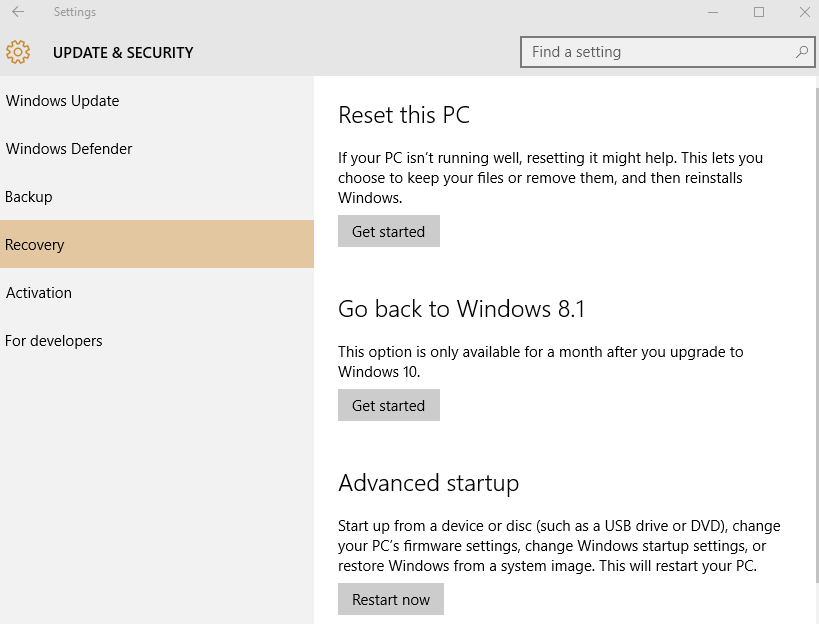Go to Activation settings

(x=157, y=292)
